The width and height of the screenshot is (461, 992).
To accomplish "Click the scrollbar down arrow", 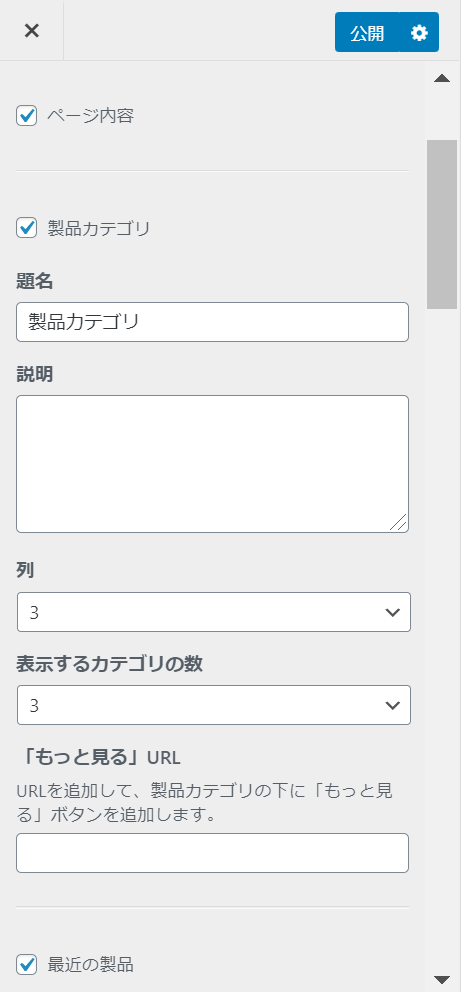I will pos(442,979).
